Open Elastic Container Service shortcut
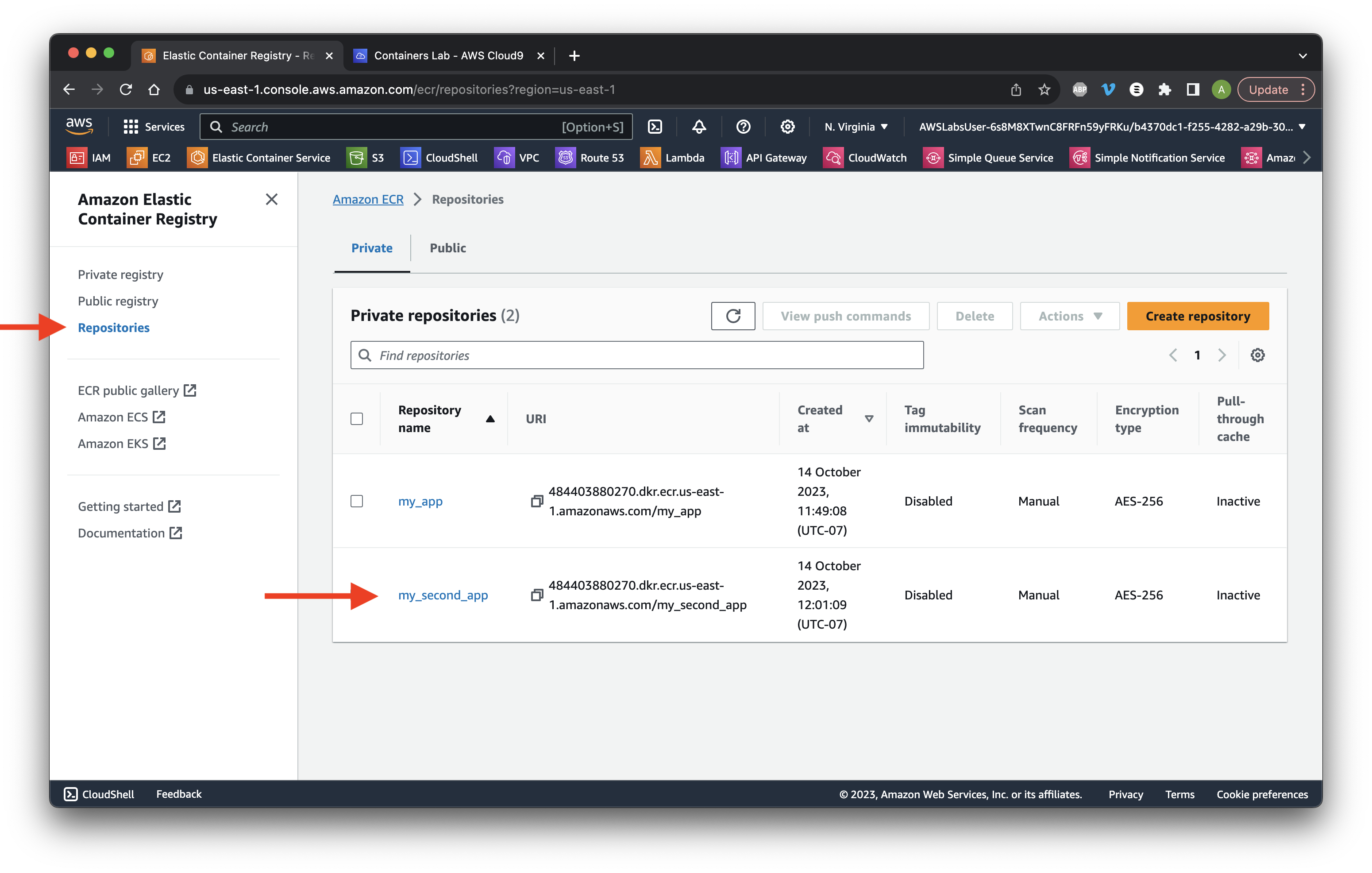The width and height of the screenshot is (1372, 873). 258,158
